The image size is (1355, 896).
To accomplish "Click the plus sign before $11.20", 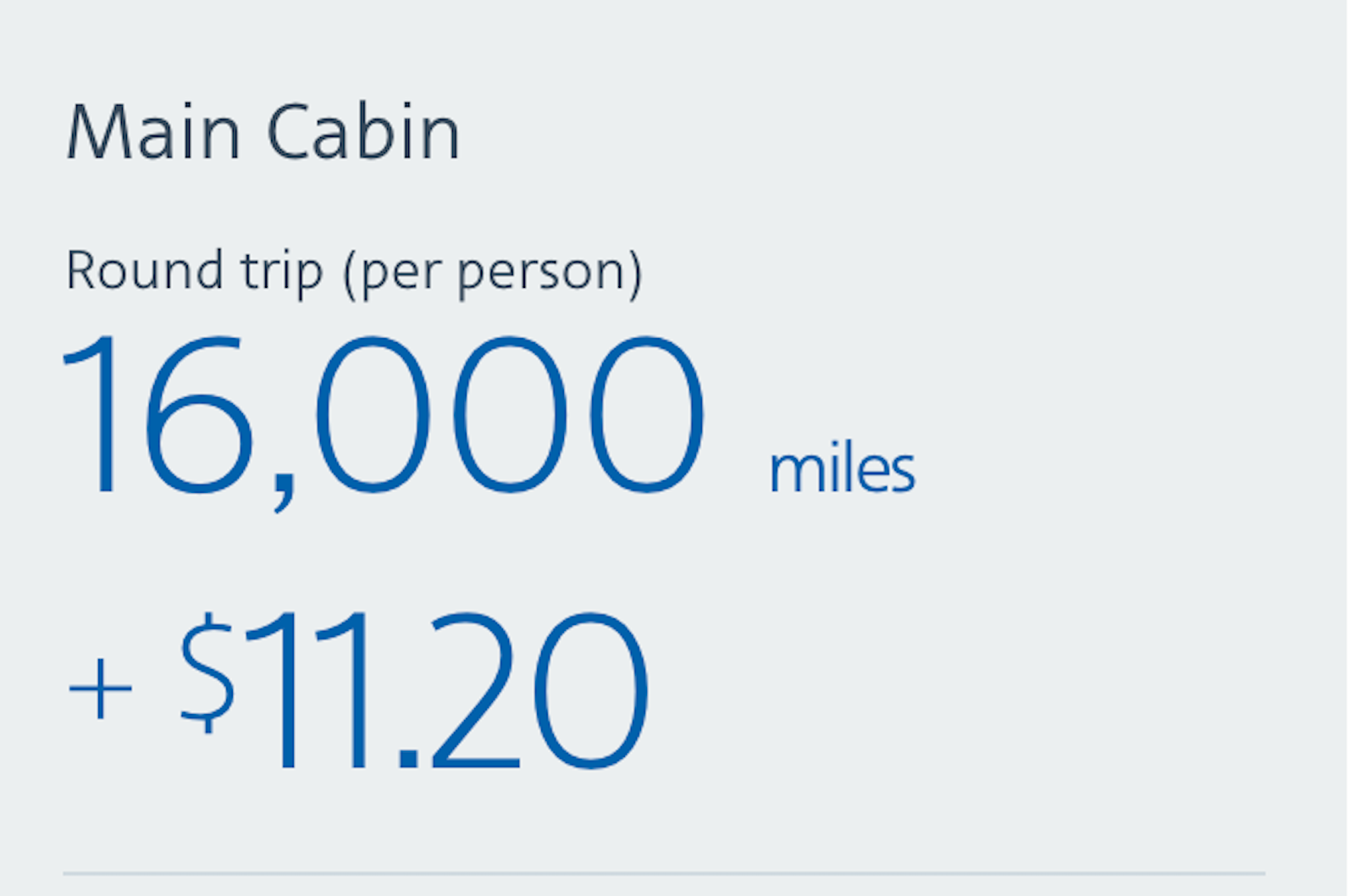I will (x=100, y=689).
